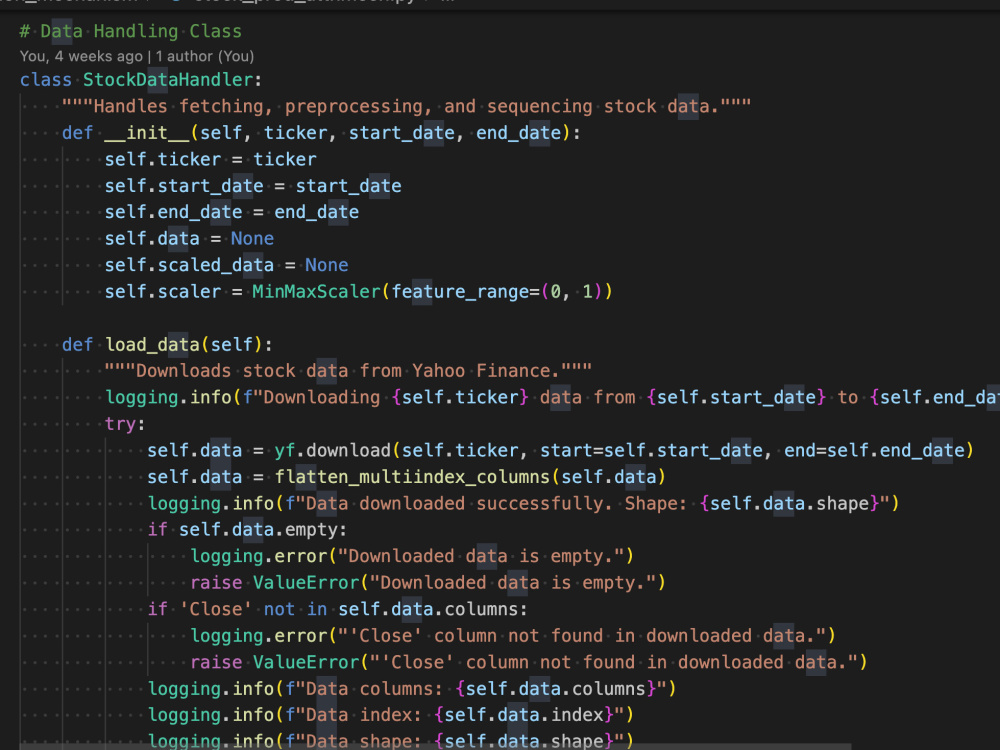This screenshot has height=750, width=1000.
Task: Click MinMaxScaler in the self.scaler line
Action: 316,291
